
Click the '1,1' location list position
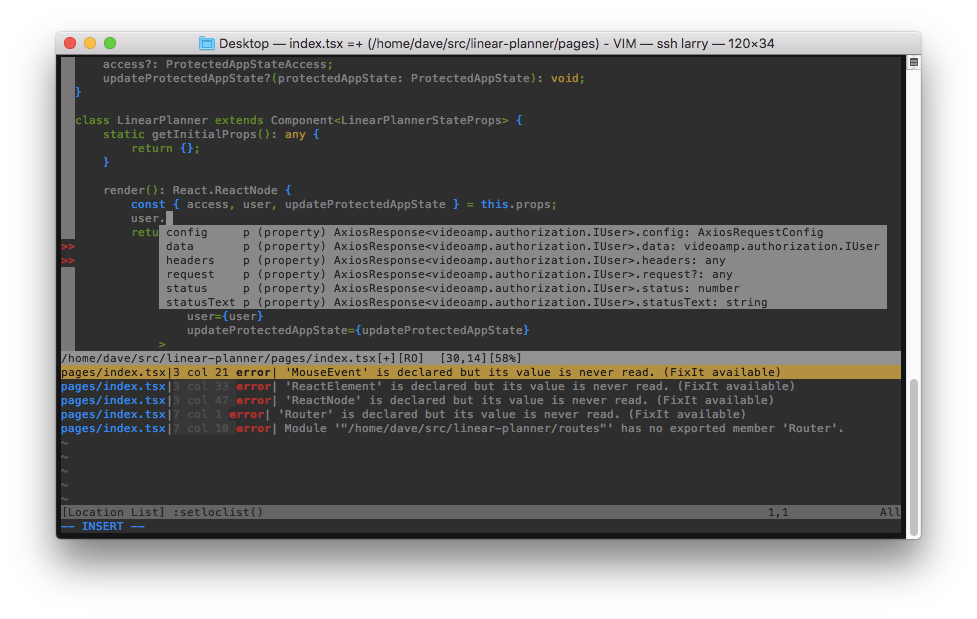point(778,512)
